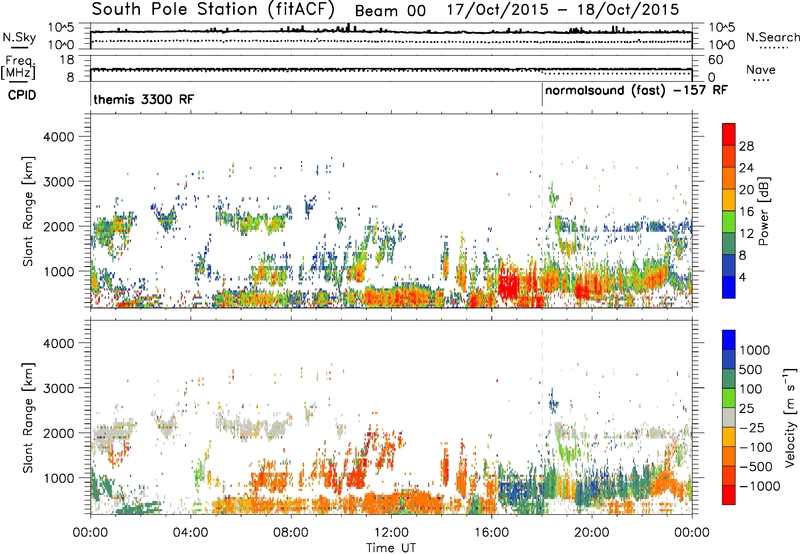This screenshot has height=554, width=800.
Task: Click the 'N.Sky' legend label
Action: point(19,37)
